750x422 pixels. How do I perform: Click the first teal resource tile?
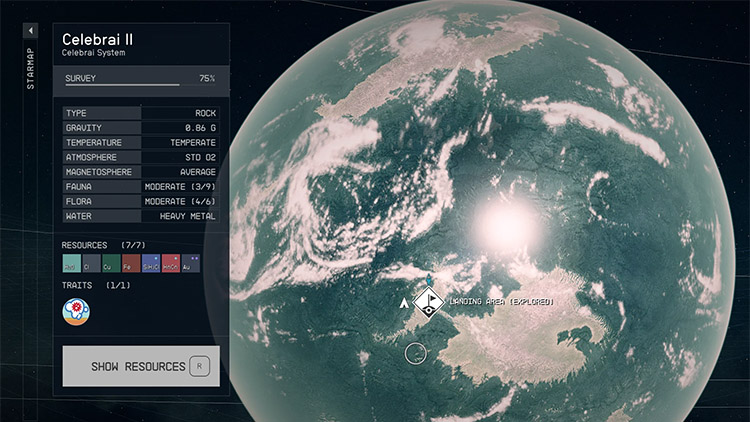click(72, 265)
